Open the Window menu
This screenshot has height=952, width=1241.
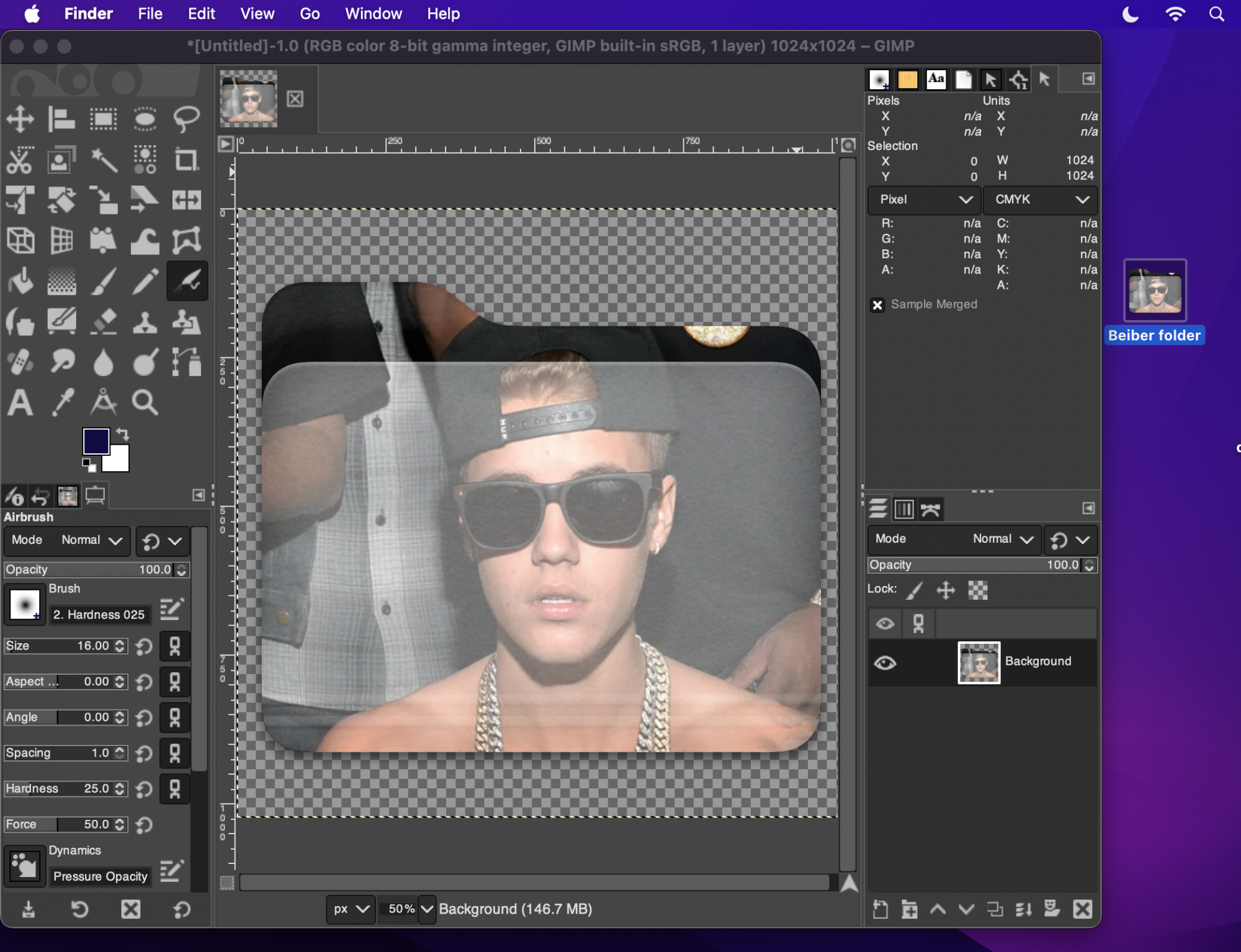[373, 14]
